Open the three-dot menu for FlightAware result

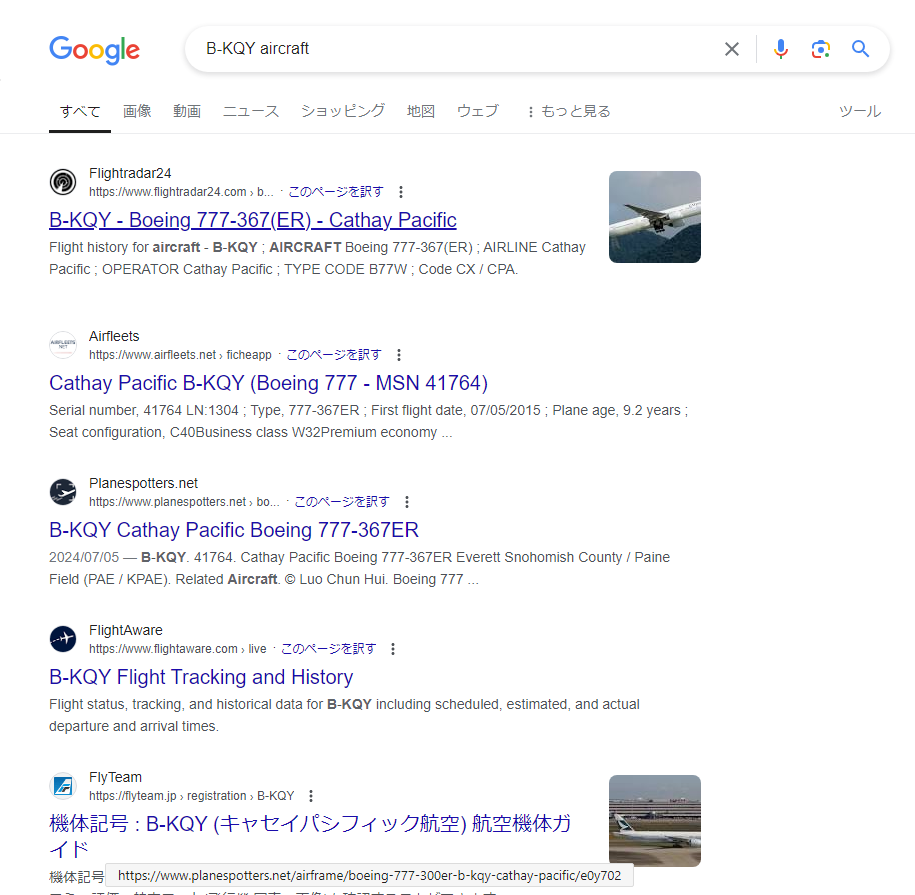click(x=393, y=649)
